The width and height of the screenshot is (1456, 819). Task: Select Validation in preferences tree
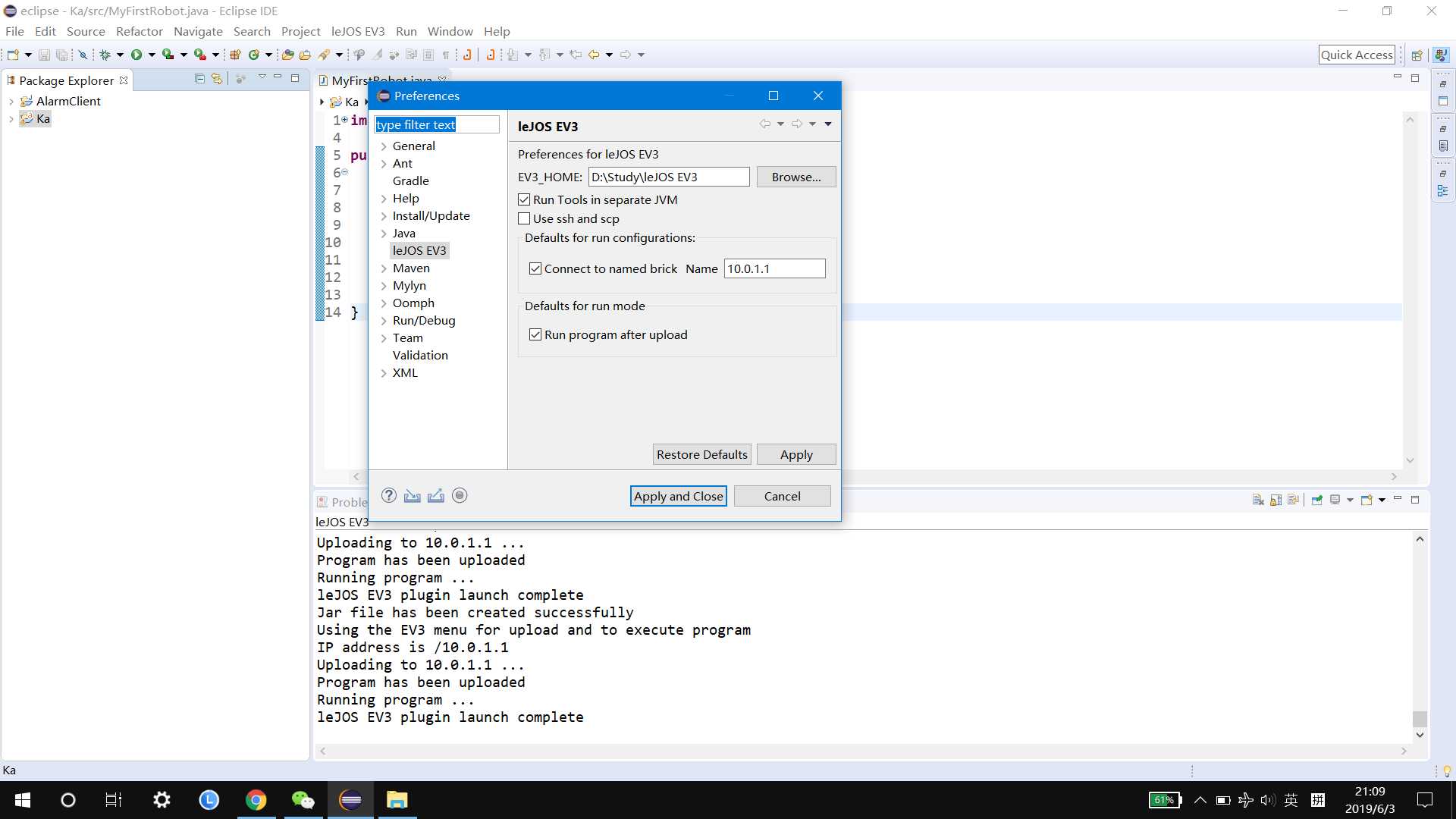tap(420, 355)
